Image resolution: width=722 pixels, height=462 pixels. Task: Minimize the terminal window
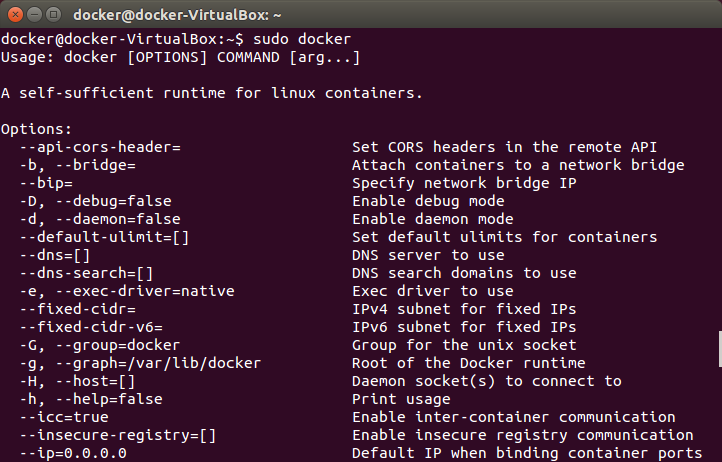[35, 14]
